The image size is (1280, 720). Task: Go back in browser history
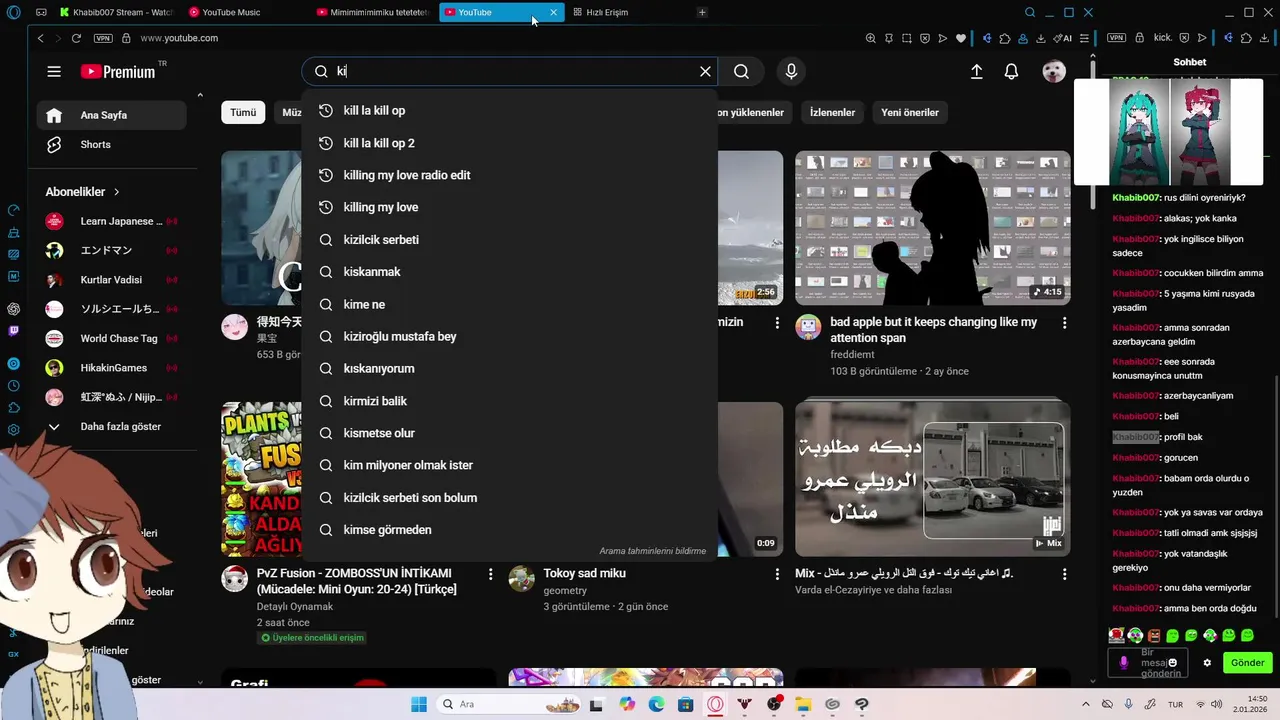40,38
